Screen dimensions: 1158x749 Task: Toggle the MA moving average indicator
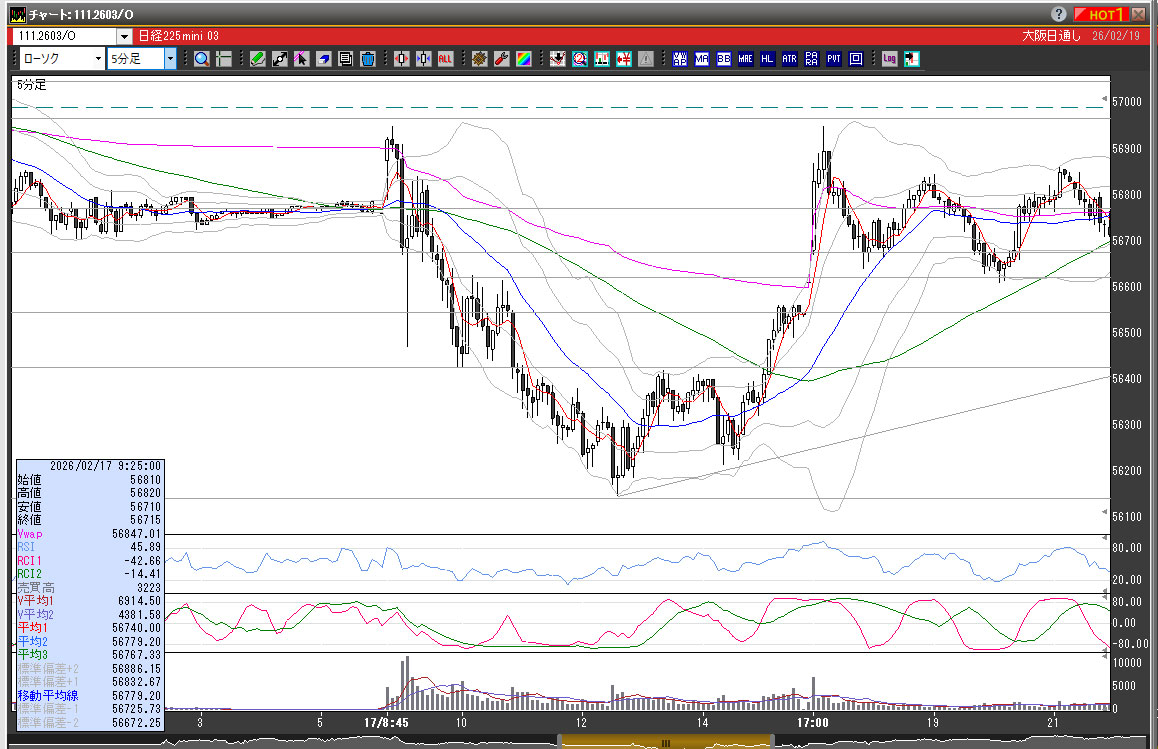[x=702, y=59]
